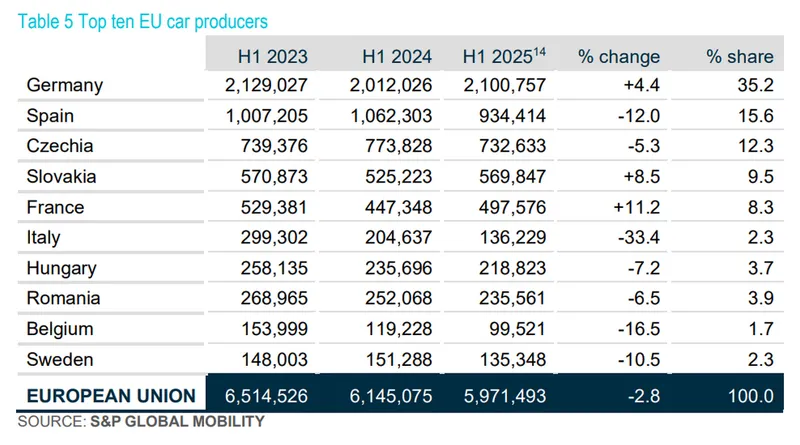This screenshot has width=800, height=445.
Task: Click the % change column header
Action: pos(619,56)
